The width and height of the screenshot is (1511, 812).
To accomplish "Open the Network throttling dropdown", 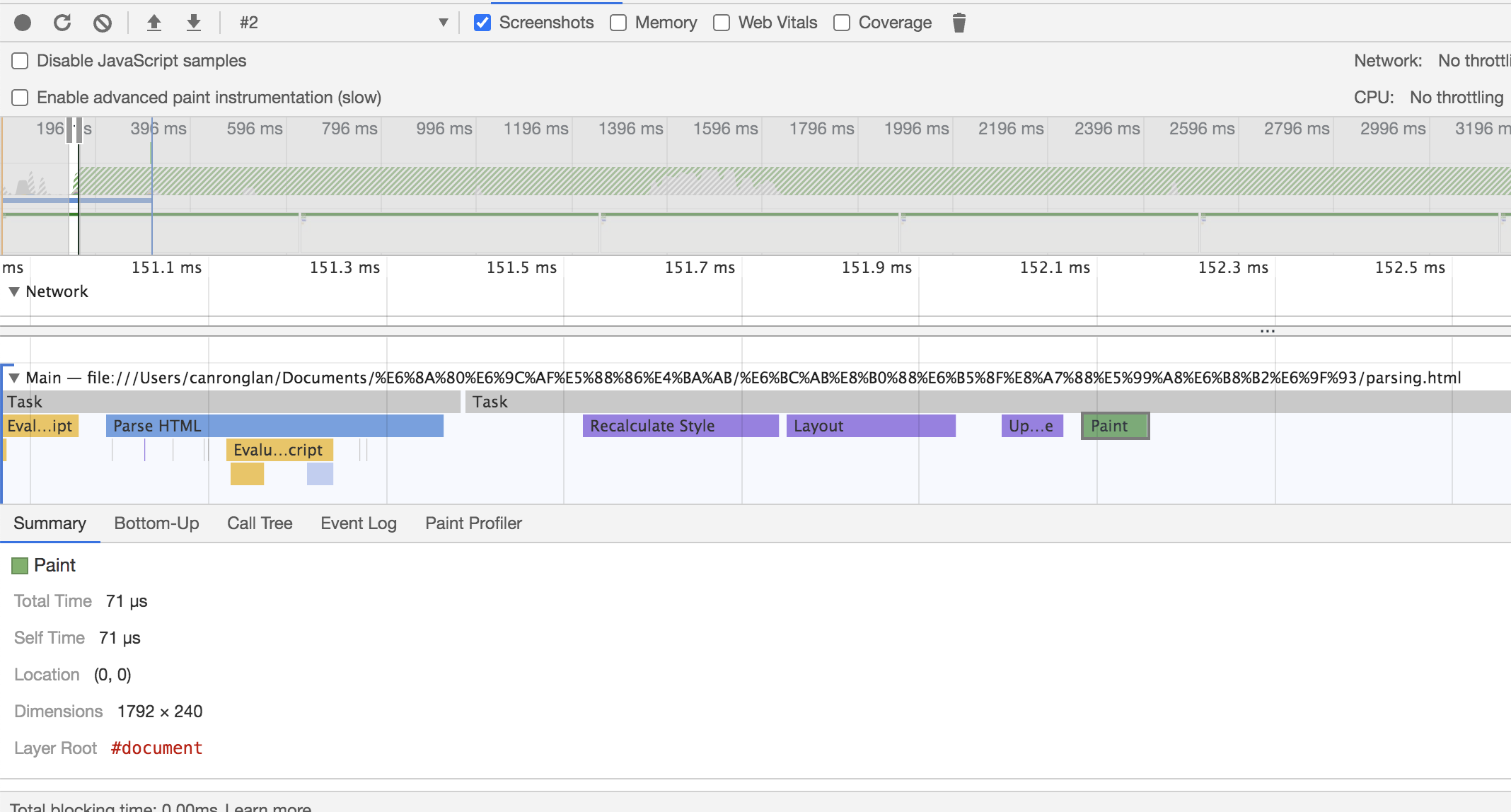I will [x=1474, y=61].
